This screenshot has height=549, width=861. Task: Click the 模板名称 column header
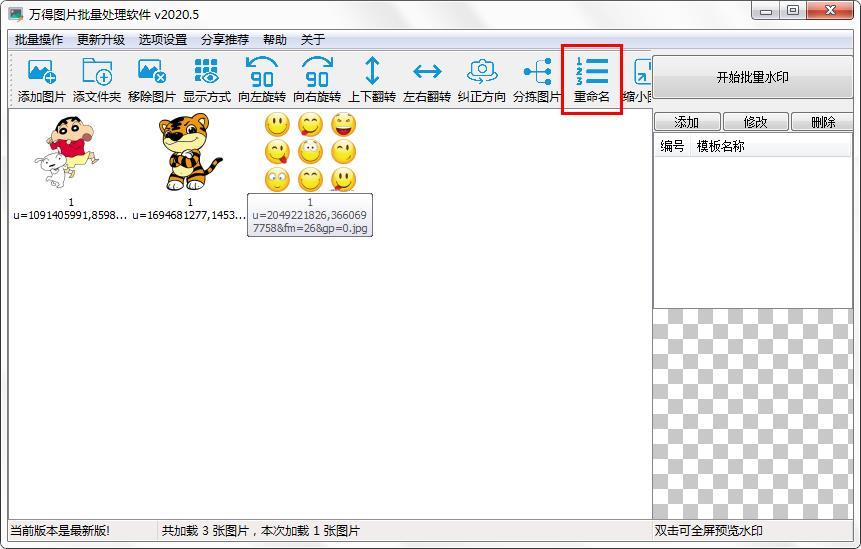720,146
